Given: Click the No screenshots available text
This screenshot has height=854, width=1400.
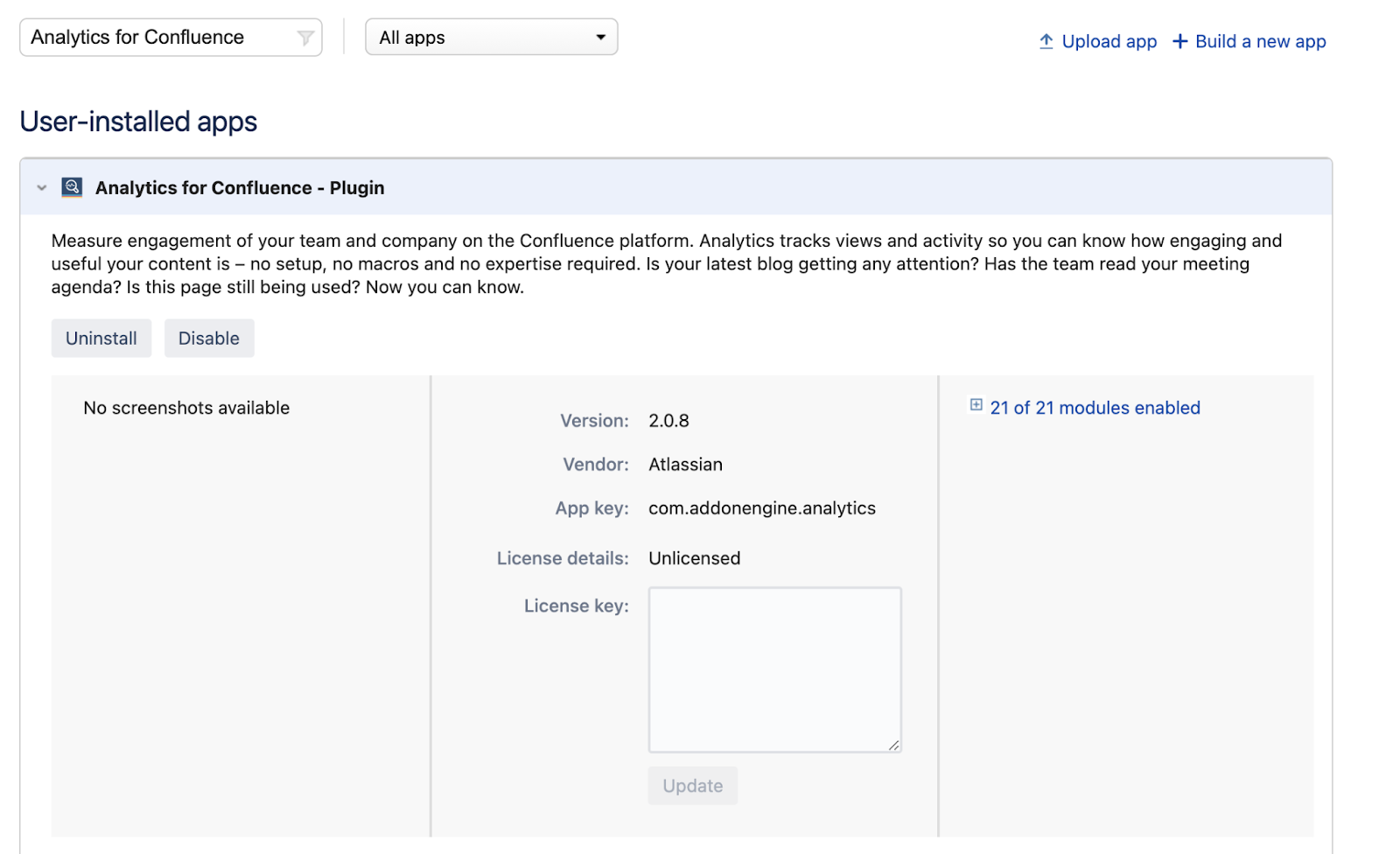Looking at the screenshot, I should (186, 408).
